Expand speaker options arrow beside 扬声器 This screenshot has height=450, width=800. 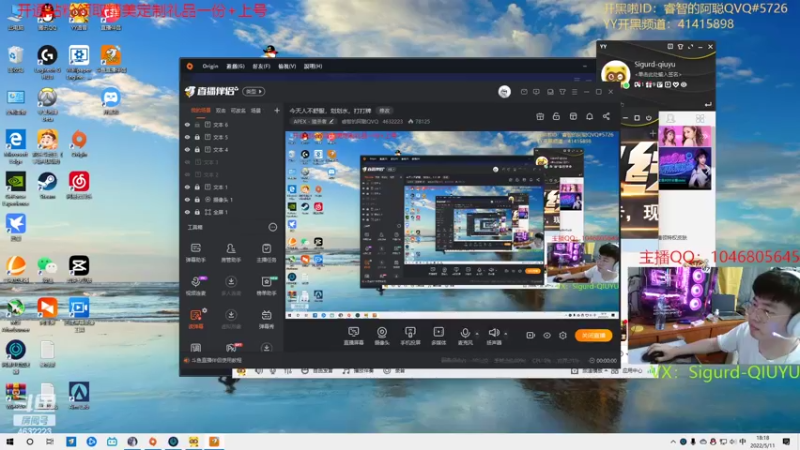click(x=506, y=334)
